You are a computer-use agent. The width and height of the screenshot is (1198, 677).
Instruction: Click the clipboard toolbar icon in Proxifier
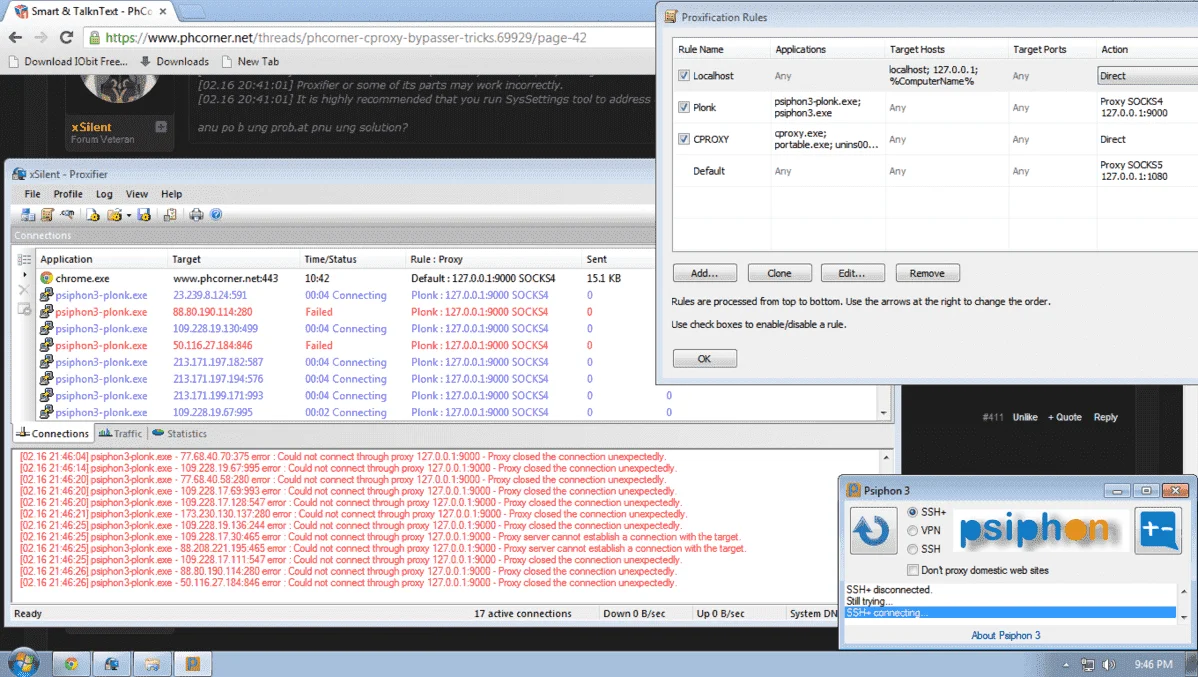pyautogui.click(x=170, y=215)
